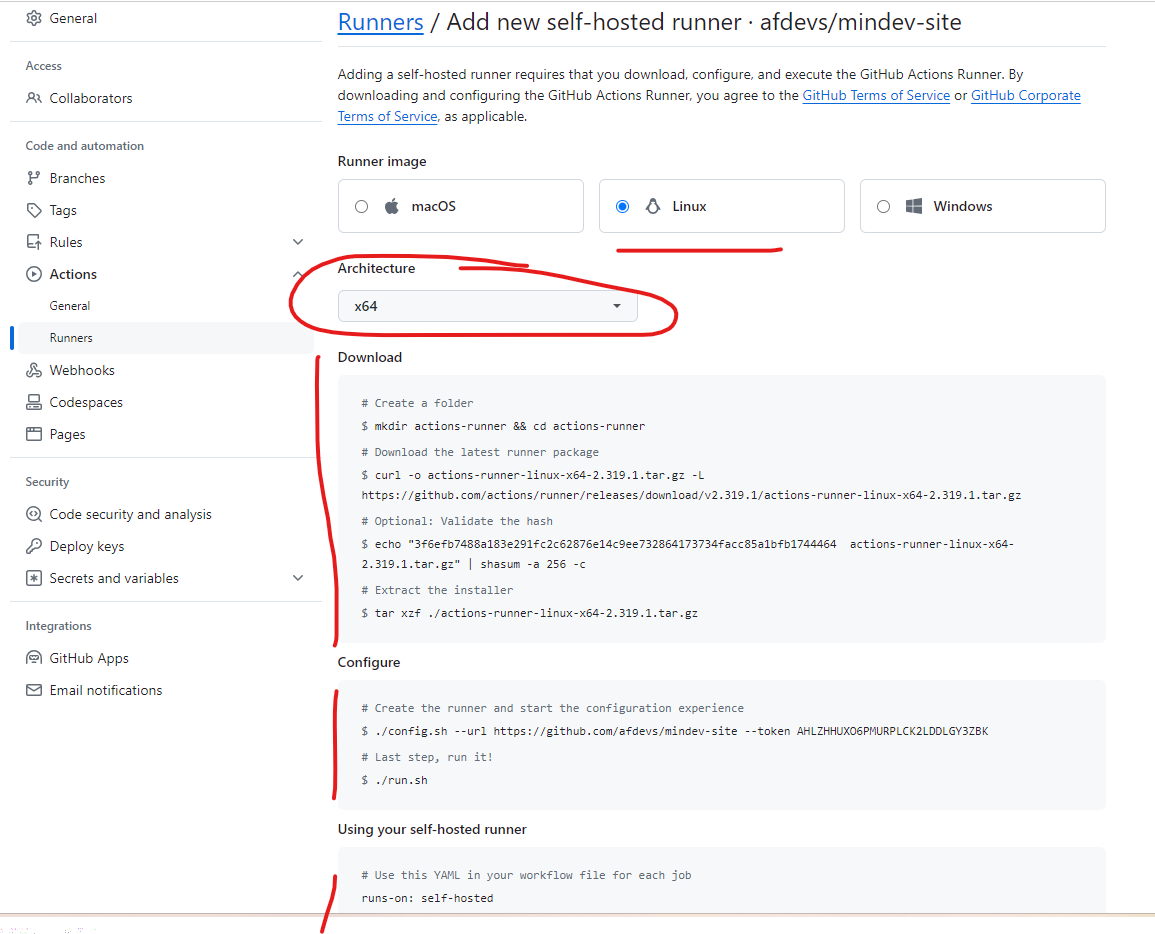Image resolution: width=1155 pixels, height=934 pixels.
Task: Select the Linux runner image radio button
Action: point(622,206)
